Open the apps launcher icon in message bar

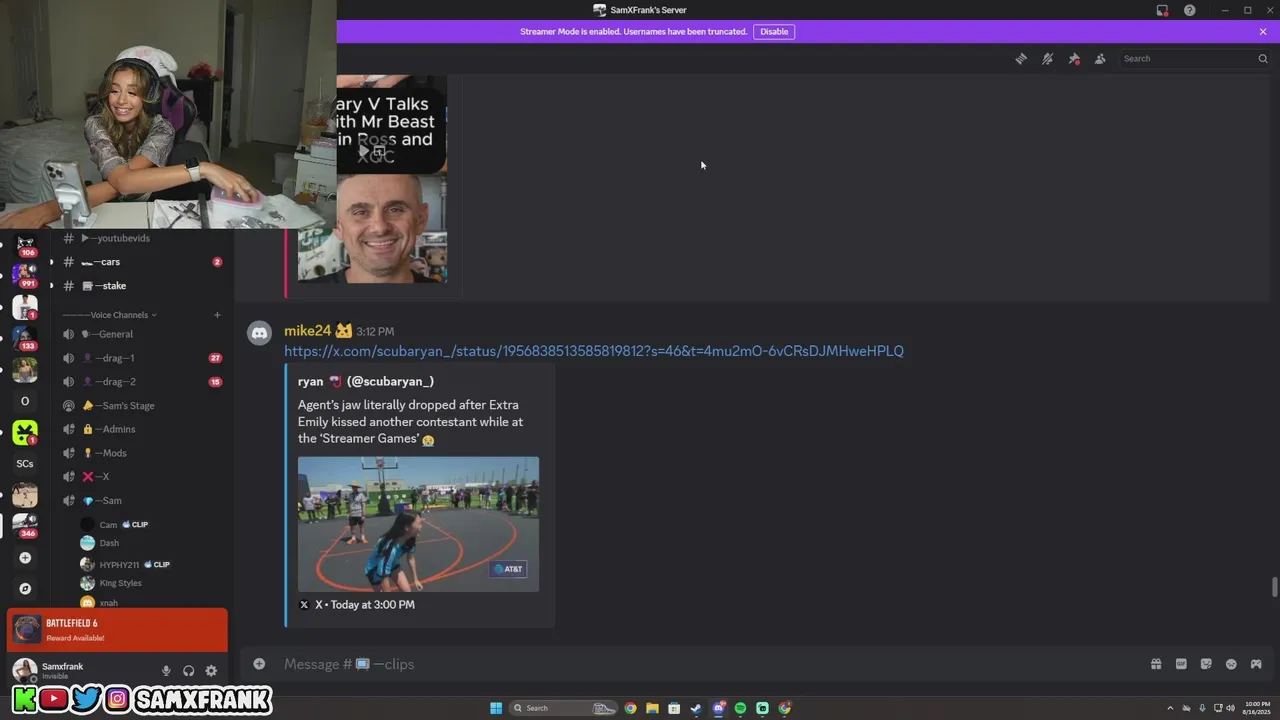1256,664
